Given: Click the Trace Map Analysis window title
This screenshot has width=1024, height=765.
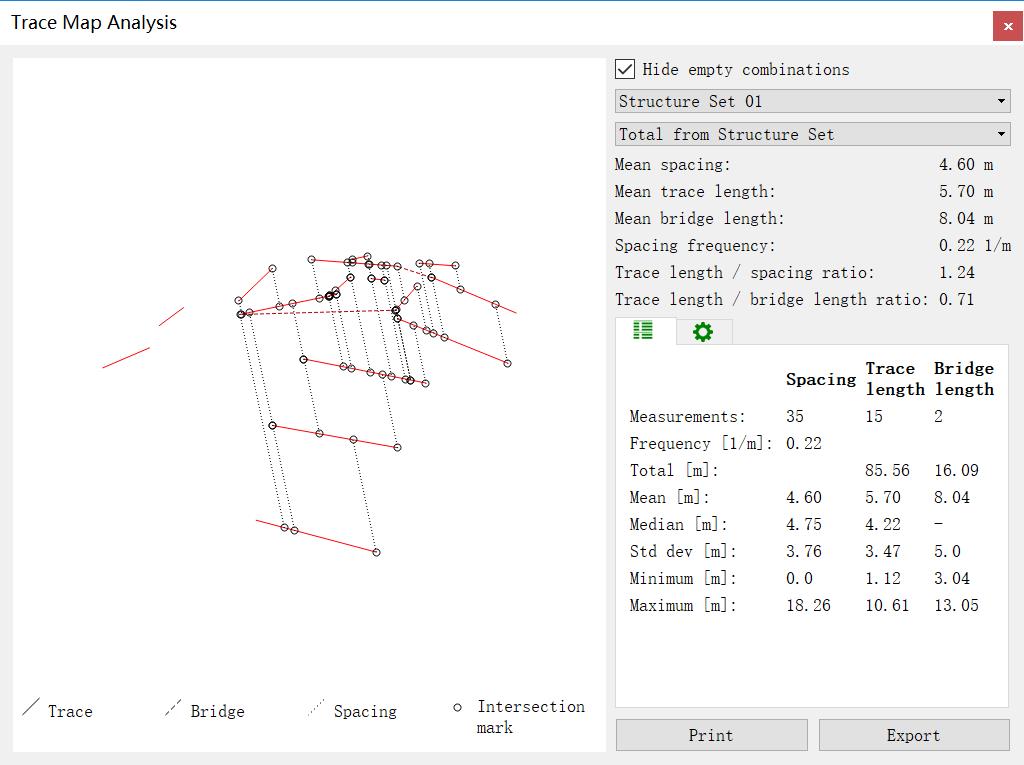Looking at the screenshot, I should (x=94, y=22).
